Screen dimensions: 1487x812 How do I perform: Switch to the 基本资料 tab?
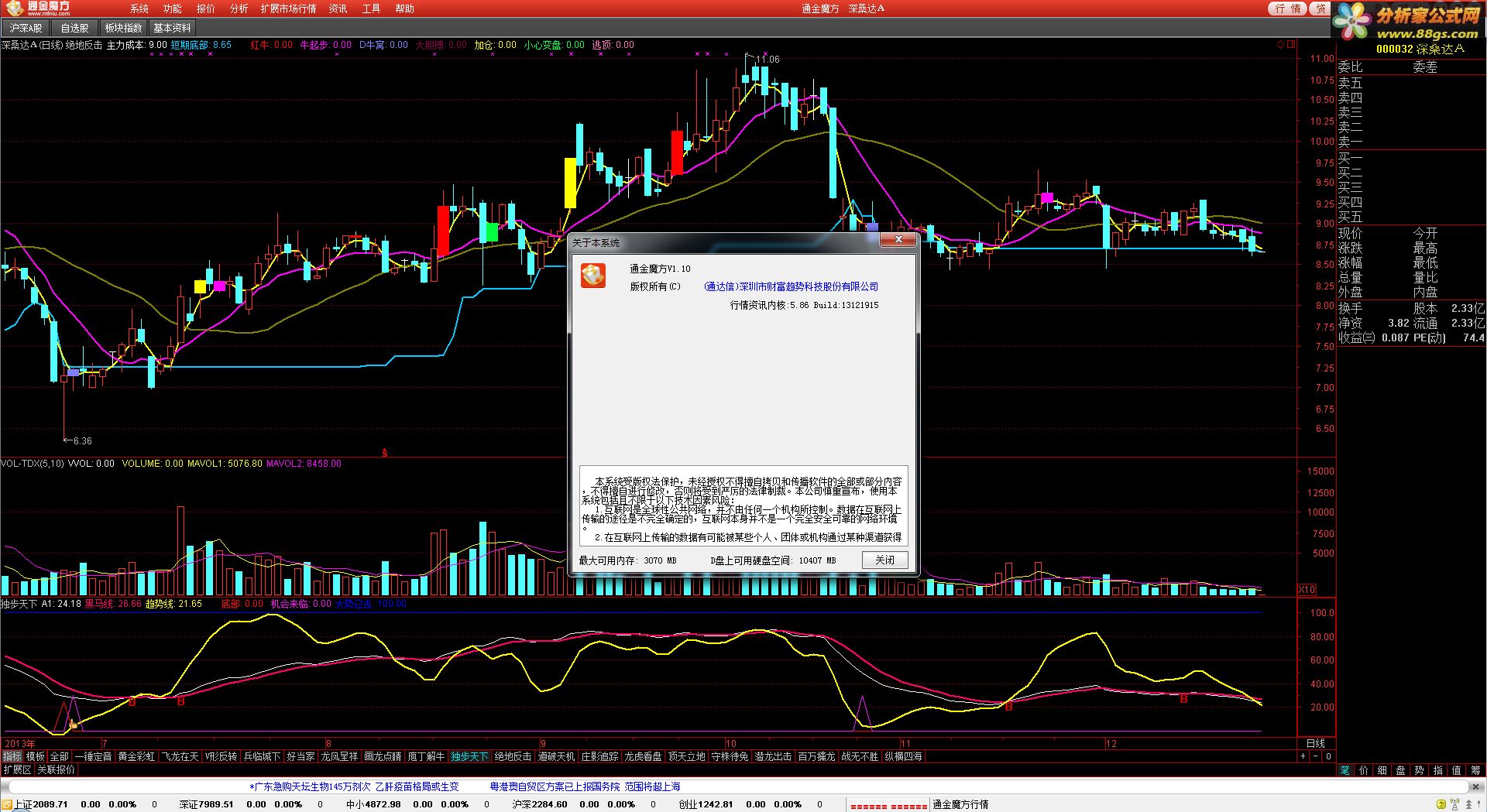coord(172,28)
